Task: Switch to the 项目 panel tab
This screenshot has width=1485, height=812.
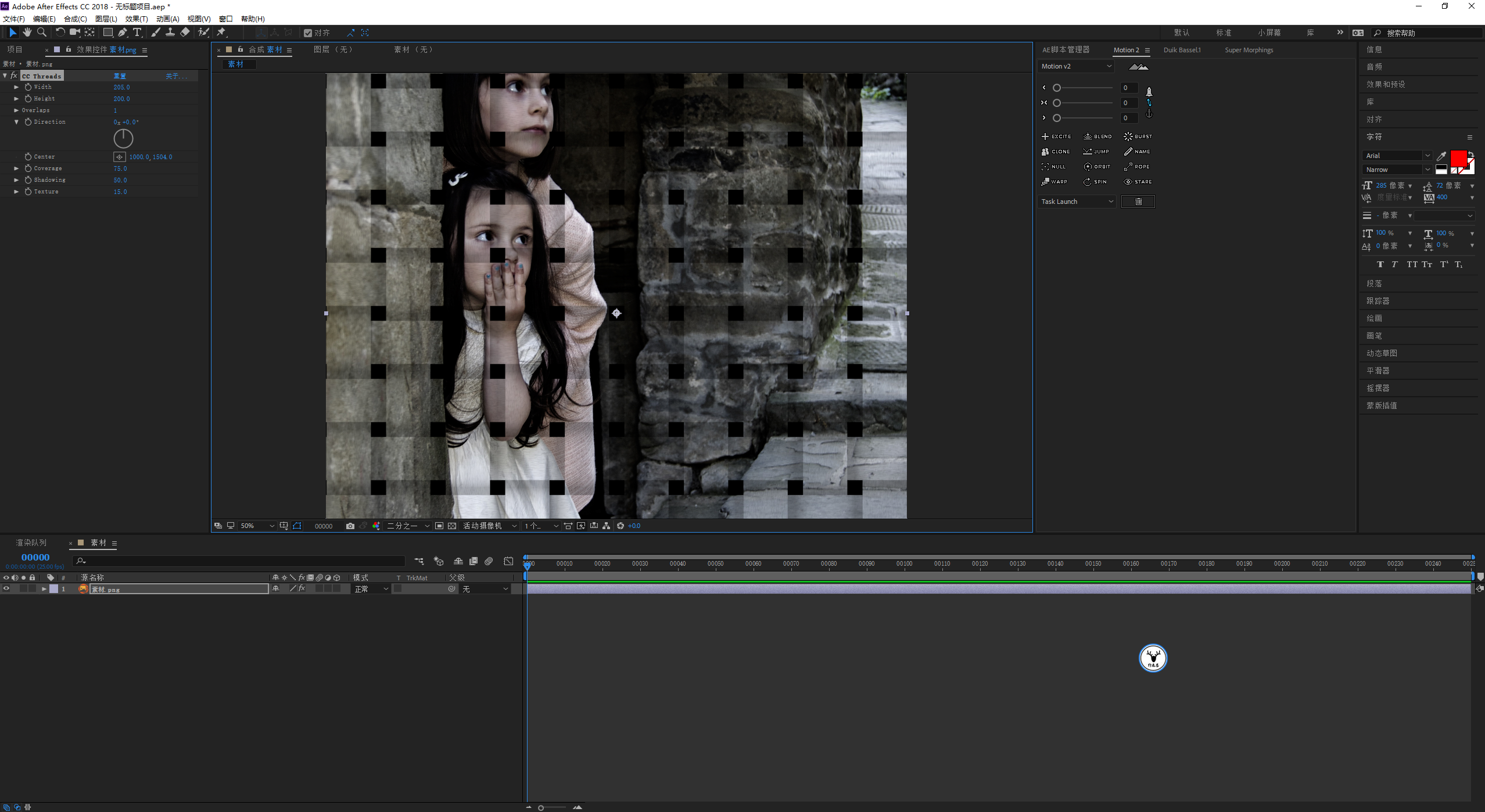Action: click(15, 49)
